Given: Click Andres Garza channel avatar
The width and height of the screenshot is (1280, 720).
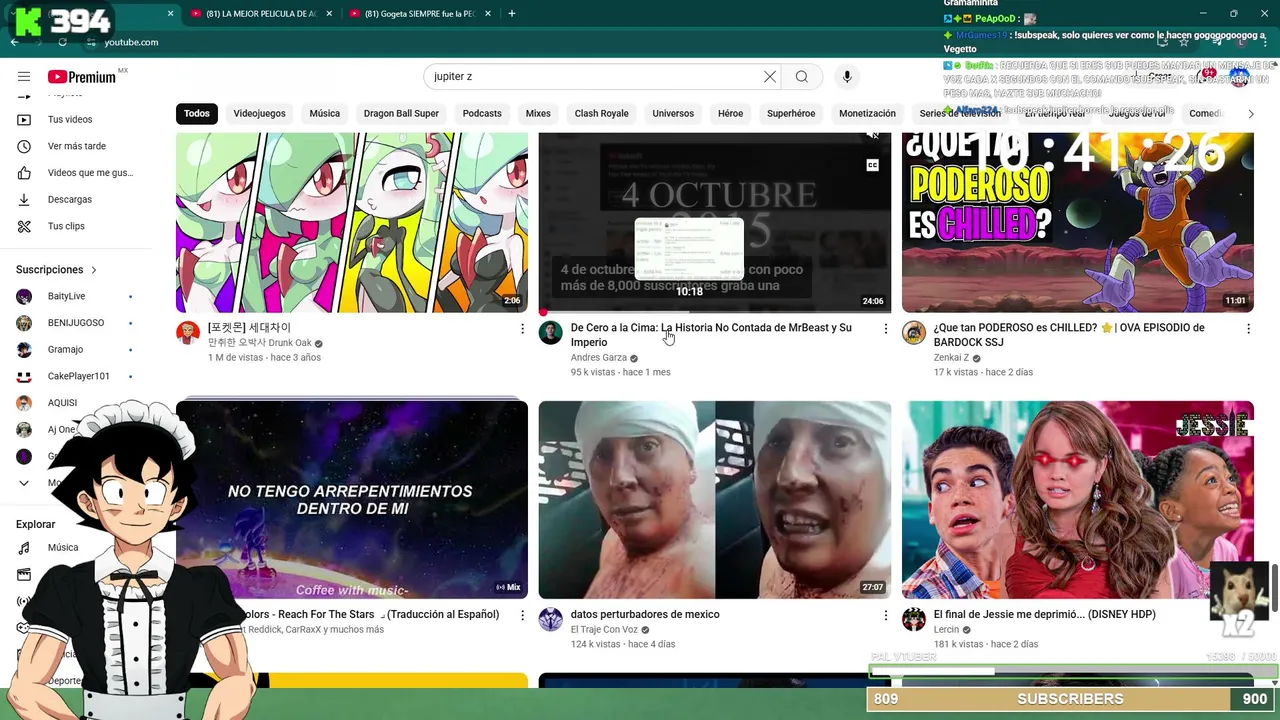Looking at the screenshot, I should [551, 333].
